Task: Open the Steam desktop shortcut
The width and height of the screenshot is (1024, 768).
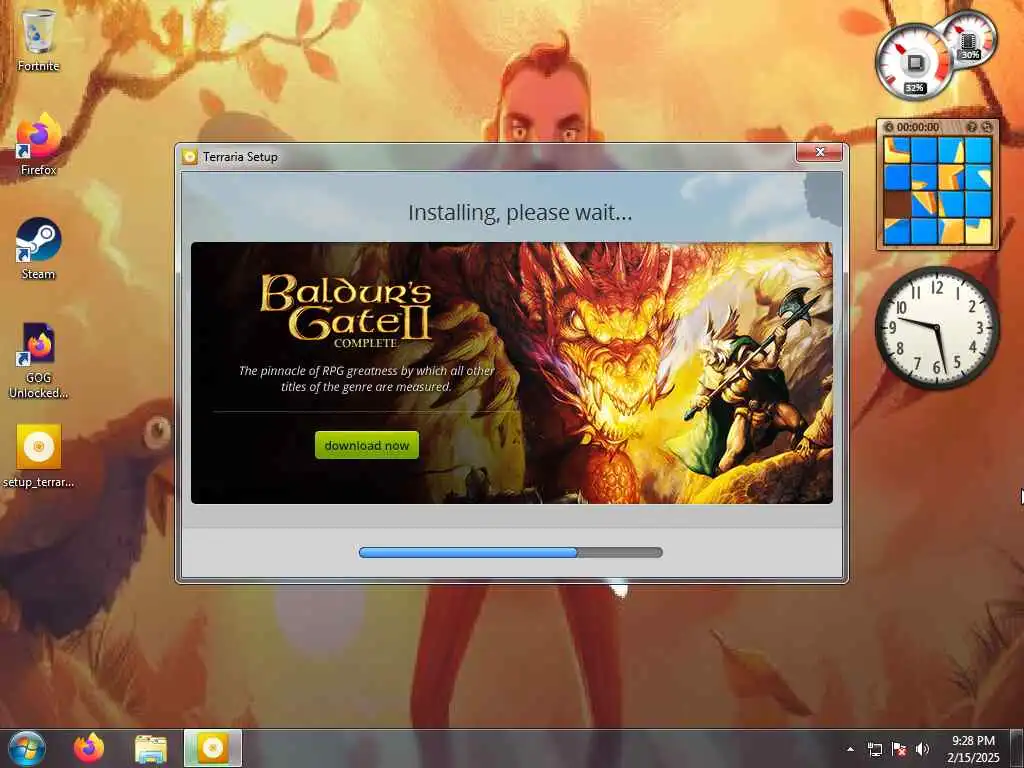Action: click(x=38, y=248)
